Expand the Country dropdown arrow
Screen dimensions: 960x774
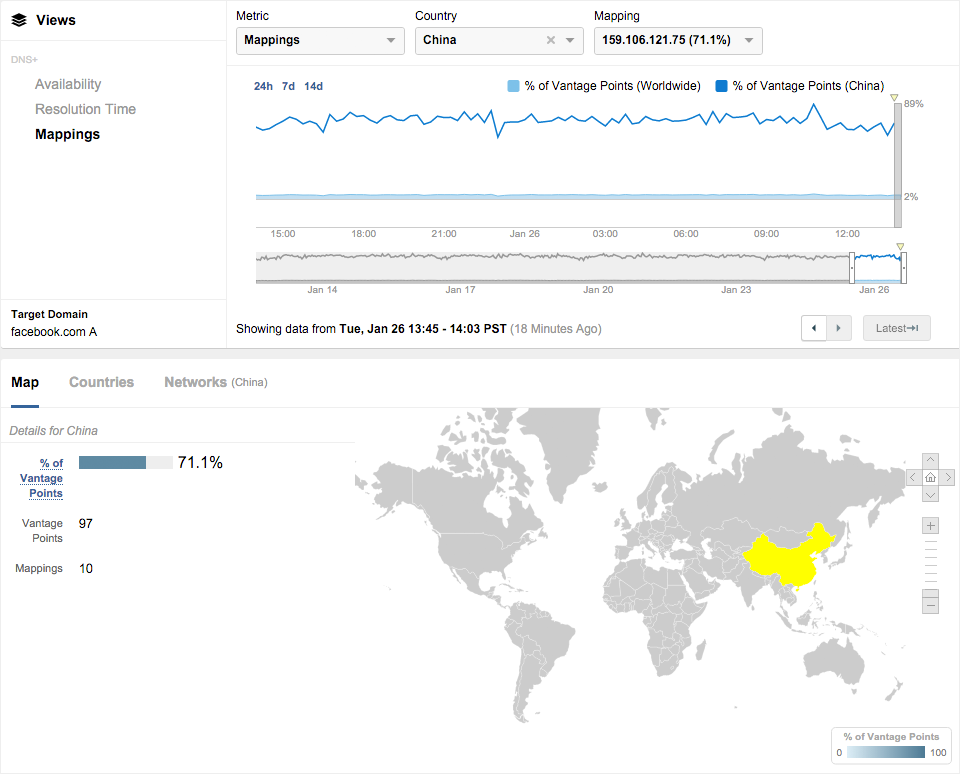tap(570, 40)
